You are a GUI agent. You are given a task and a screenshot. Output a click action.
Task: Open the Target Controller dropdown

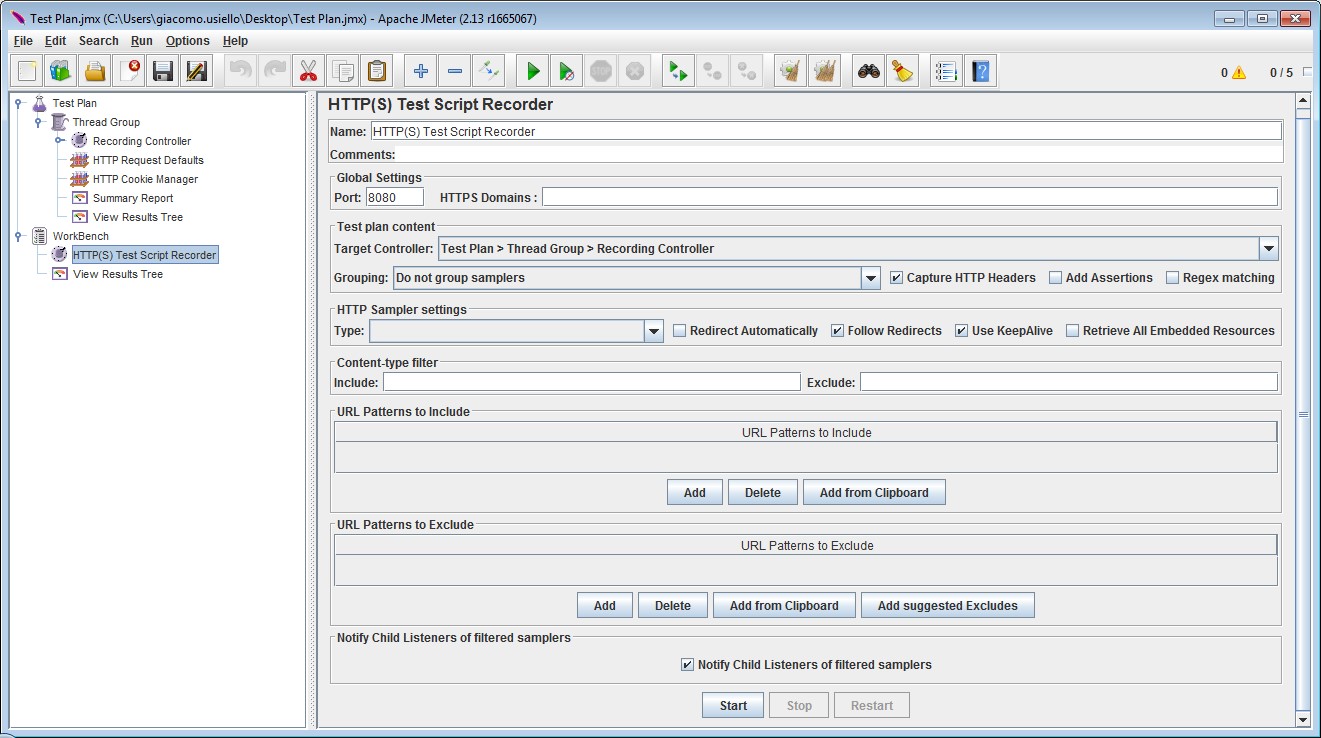click(1268, 249)
